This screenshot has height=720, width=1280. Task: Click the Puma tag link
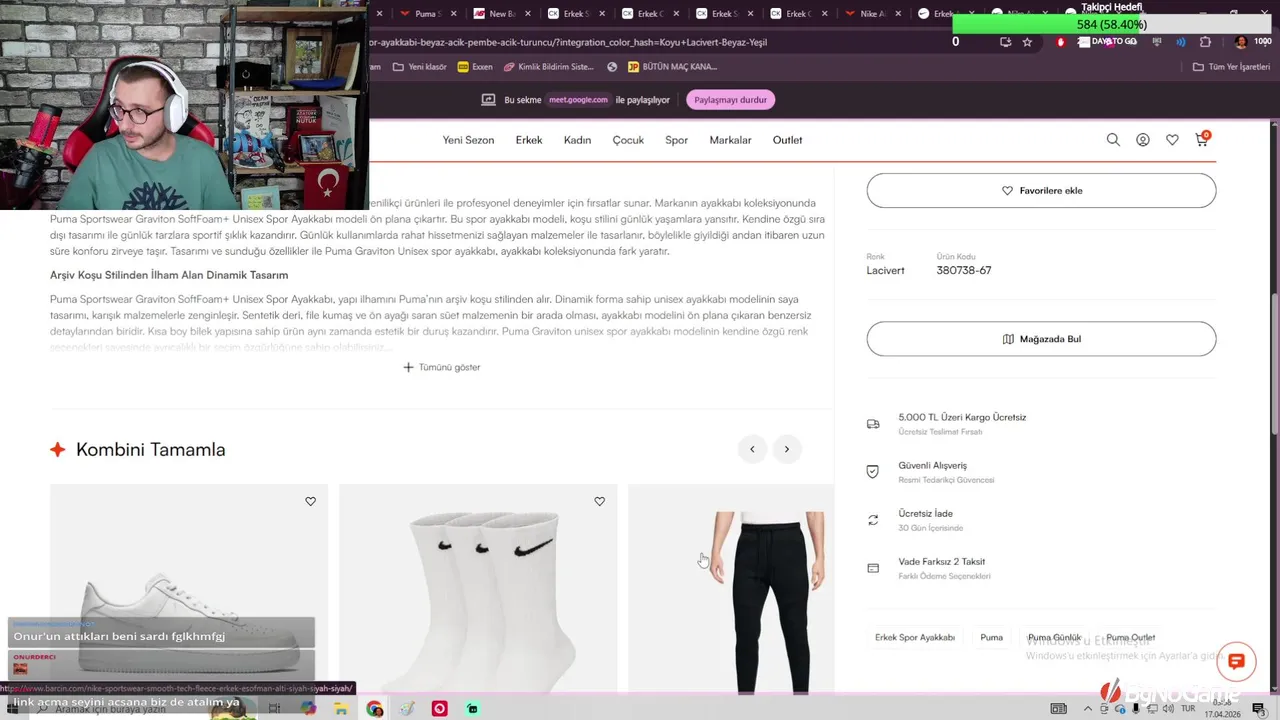point(991,637)
